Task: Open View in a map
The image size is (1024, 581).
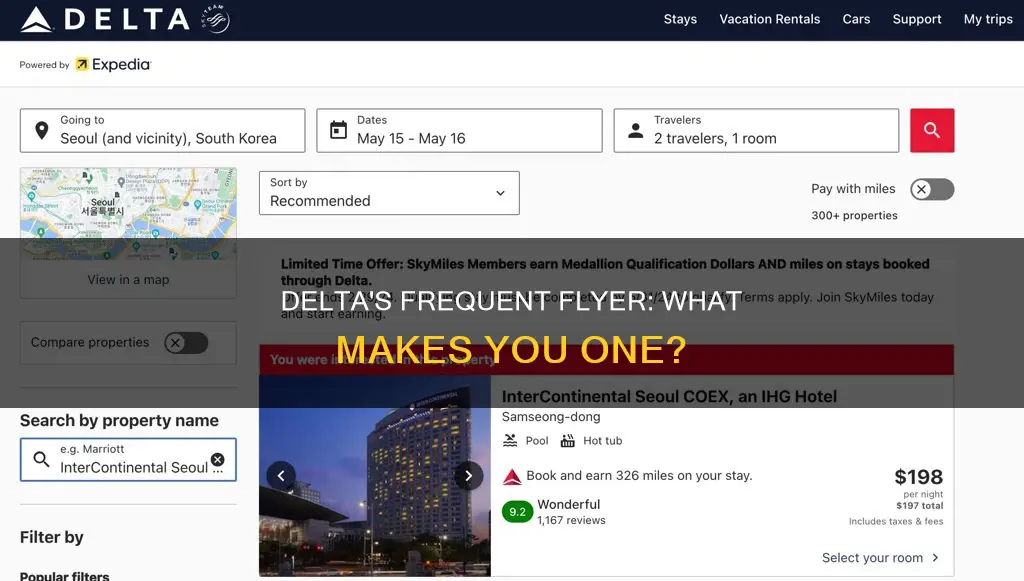Action: [x=128, y=279]
